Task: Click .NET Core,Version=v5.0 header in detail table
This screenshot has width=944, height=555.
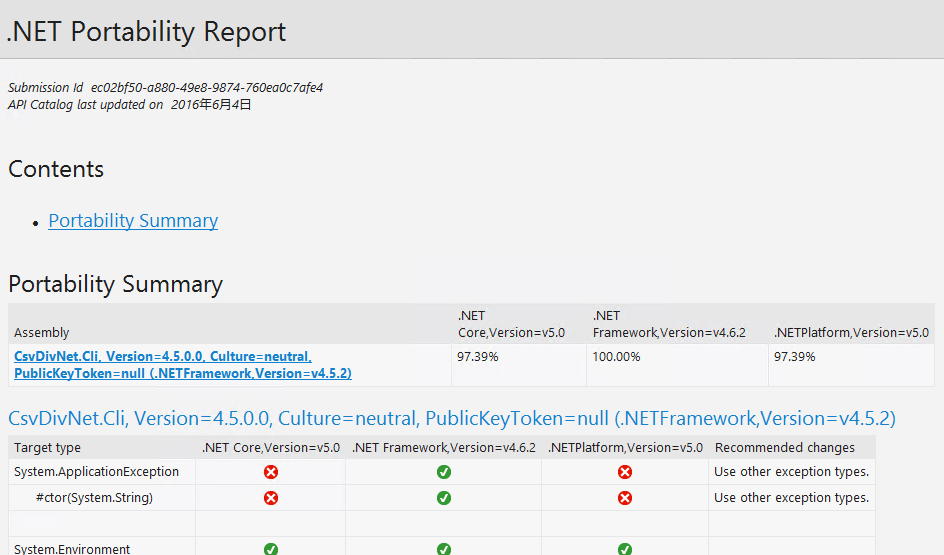Action: pos(271,448)
